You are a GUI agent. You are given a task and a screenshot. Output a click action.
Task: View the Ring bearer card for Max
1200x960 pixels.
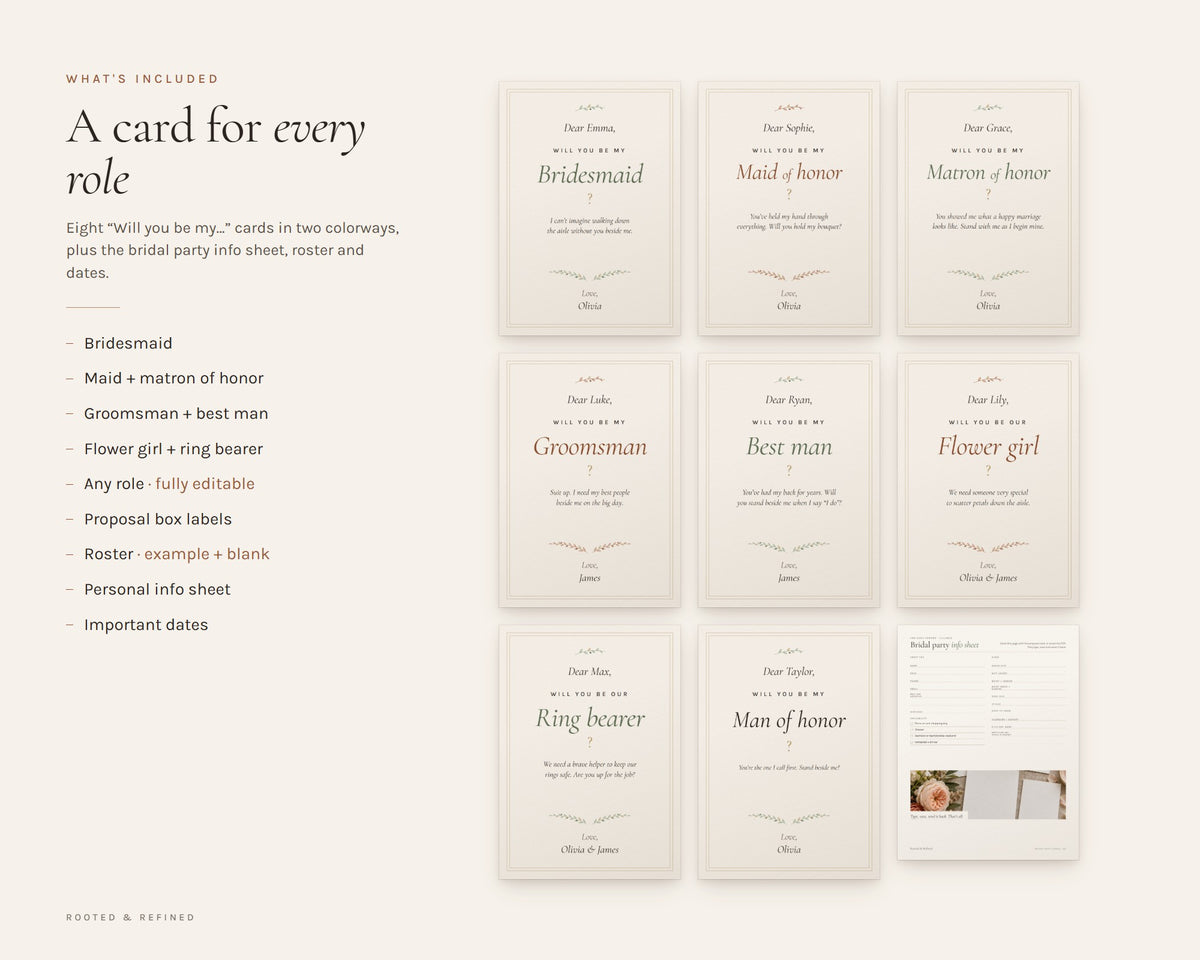click(589, 752)
